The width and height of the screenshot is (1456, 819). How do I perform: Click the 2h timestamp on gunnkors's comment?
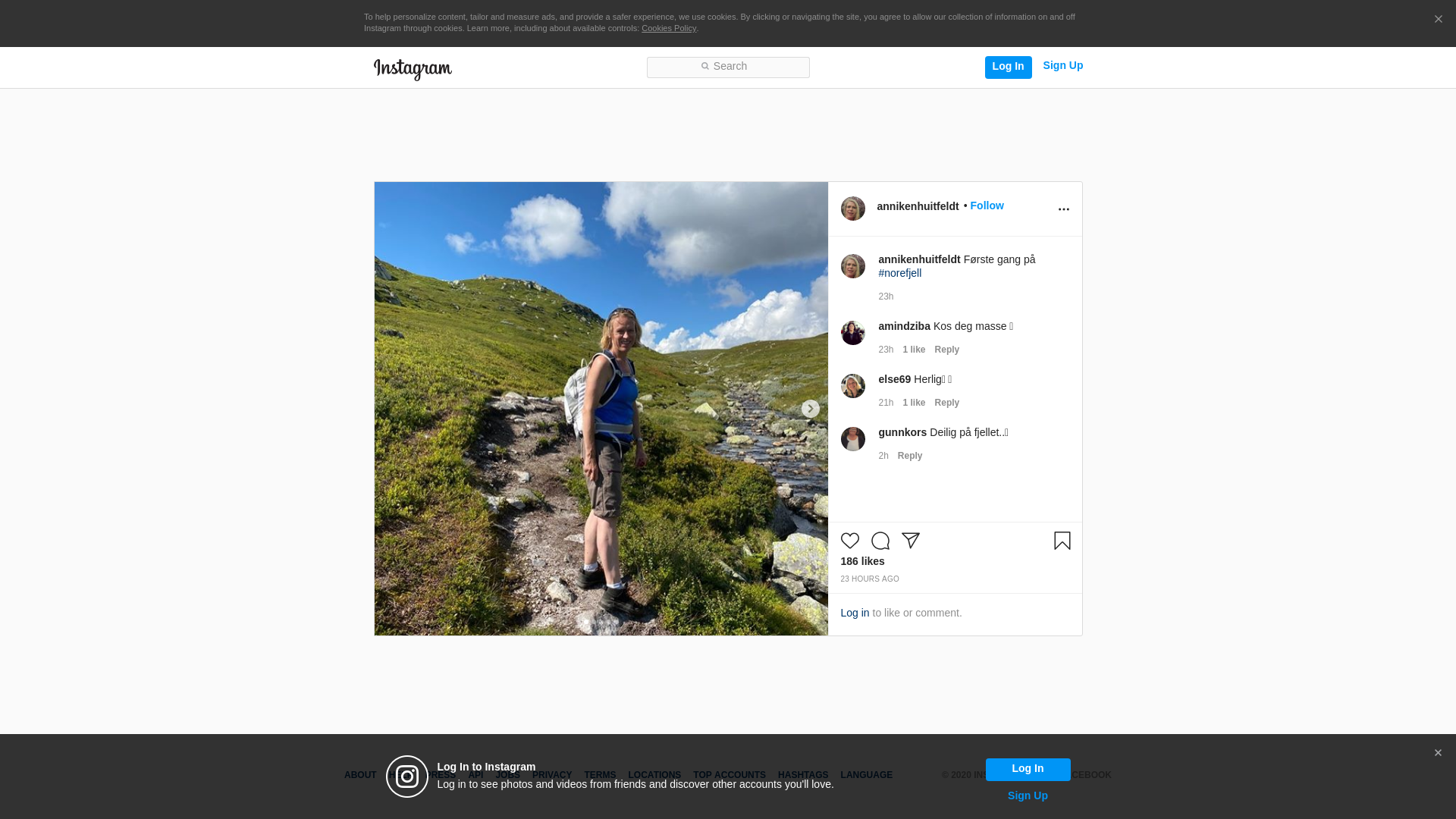883,456
